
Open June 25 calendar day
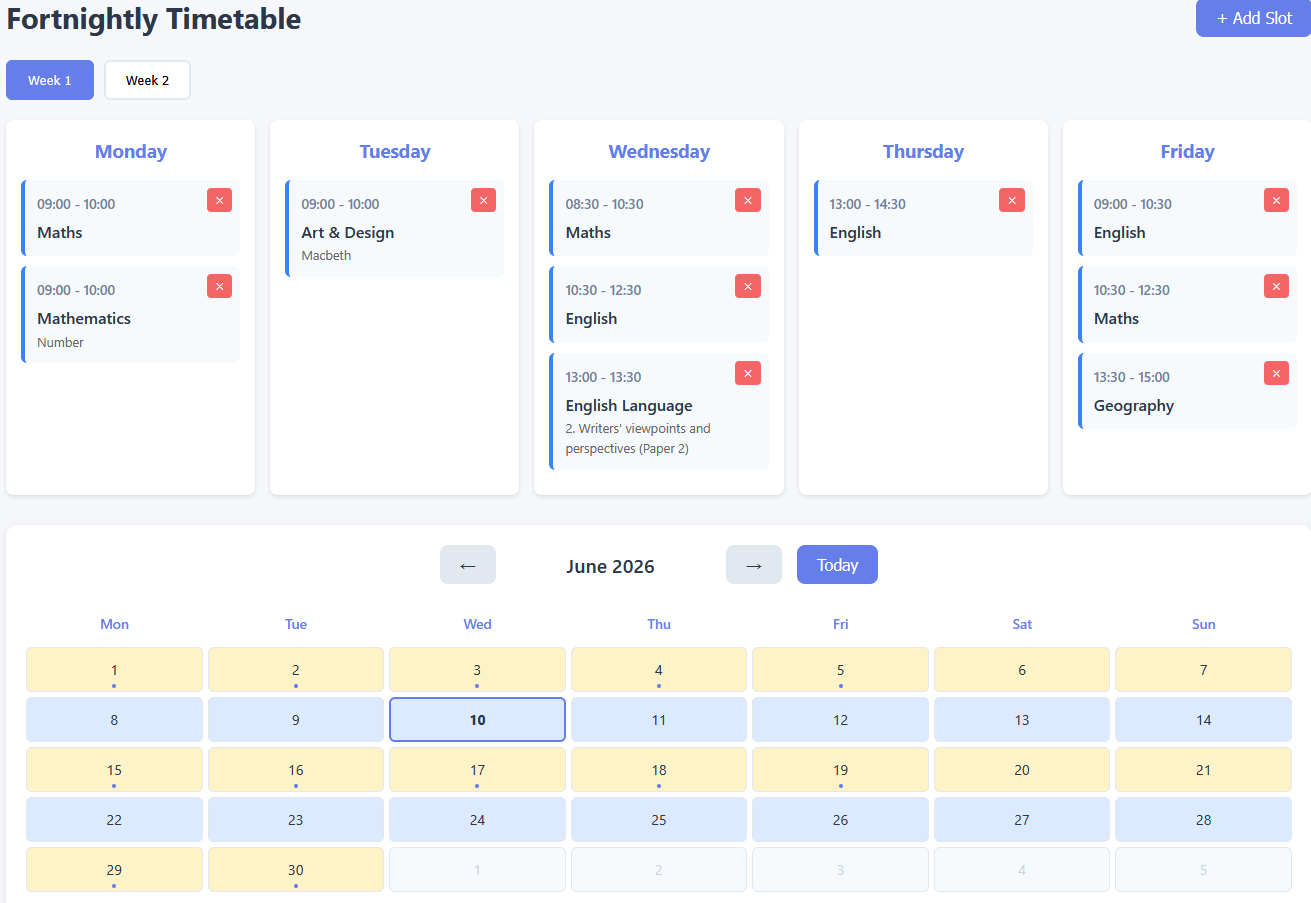click(x=659, y=820)
